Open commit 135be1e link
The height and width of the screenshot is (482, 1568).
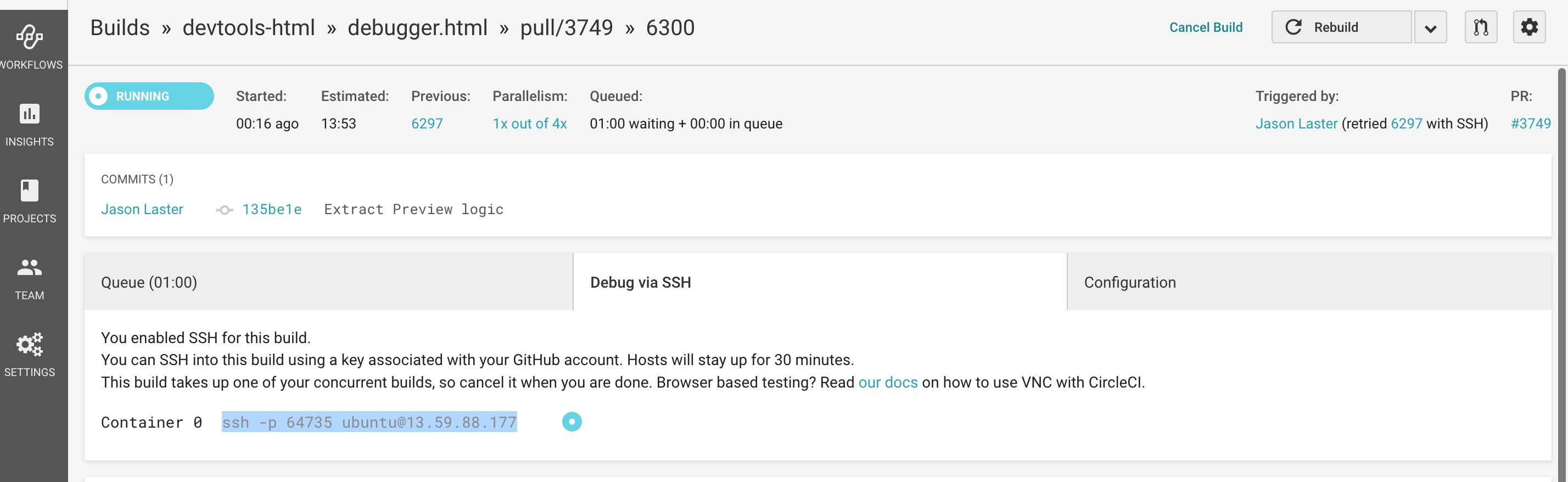coord(271,209)
